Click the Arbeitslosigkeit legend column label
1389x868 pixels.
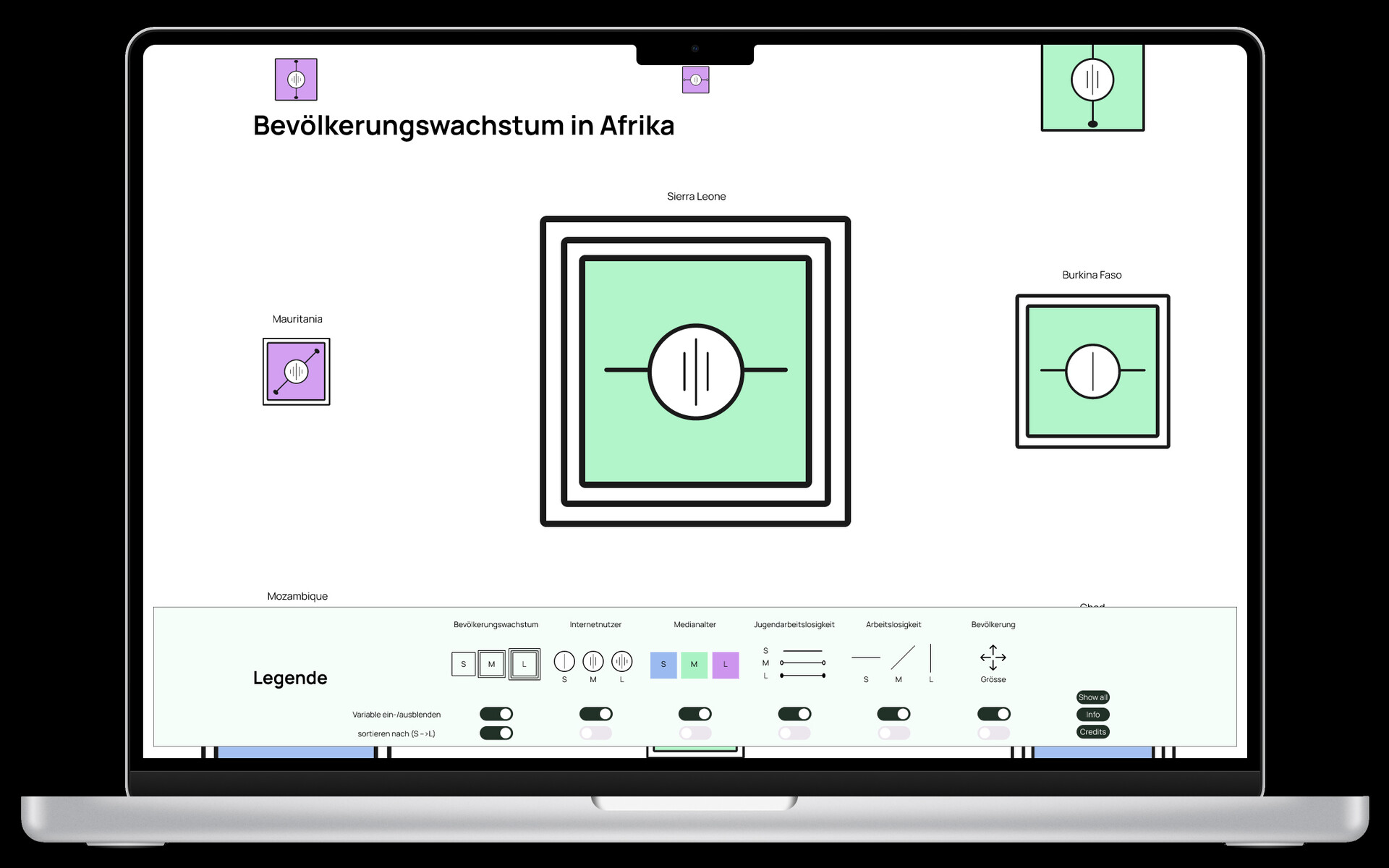(x=893, y=625)
